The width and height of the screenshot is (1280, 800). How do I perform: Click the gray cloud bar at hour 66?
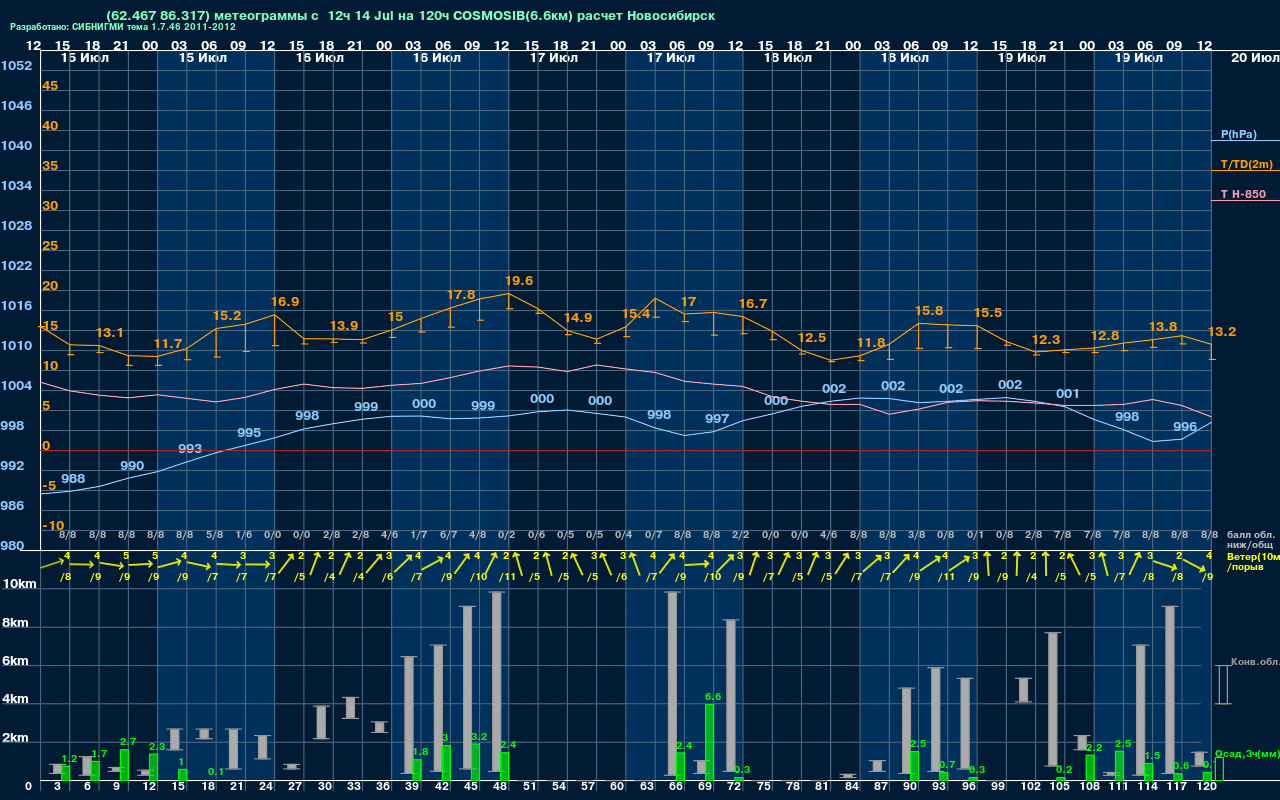tap(673, 684)
